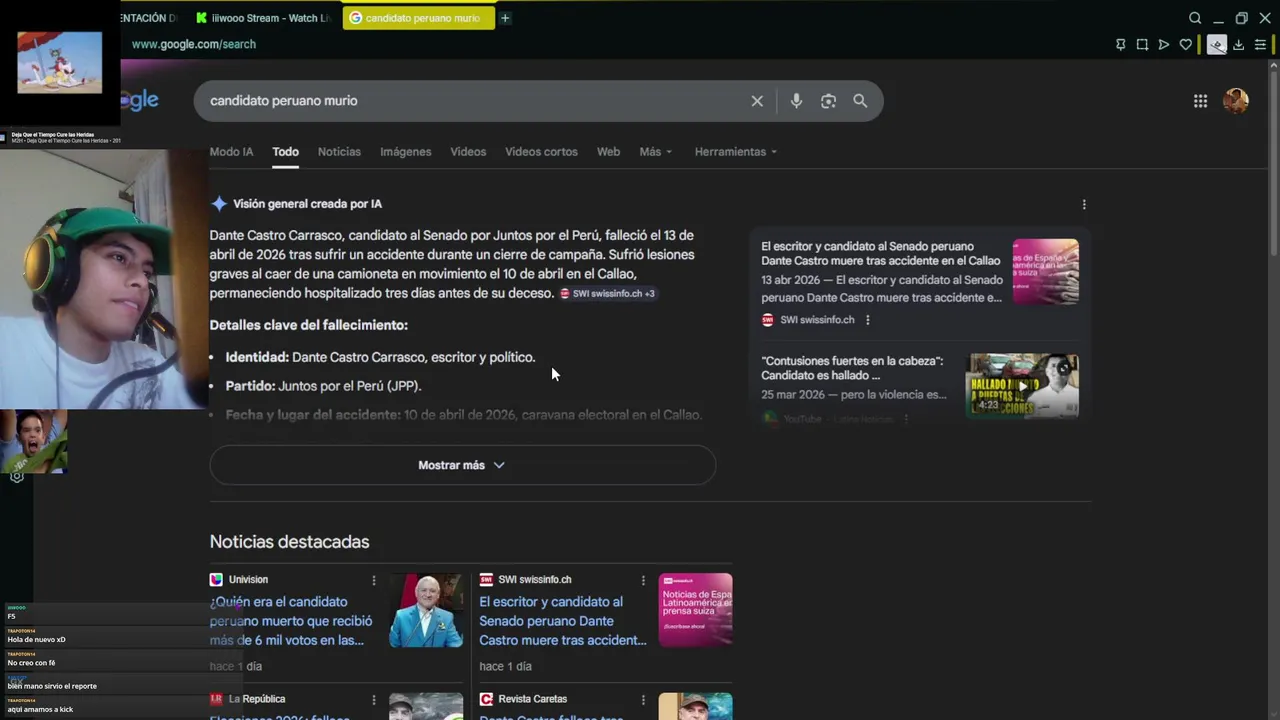The height and width of the screenshot is (720, 1280).
Task: Click the 'Detalles clave del fallecimiento:' heading
Action: pyautogui.click(x=308, y=325)
